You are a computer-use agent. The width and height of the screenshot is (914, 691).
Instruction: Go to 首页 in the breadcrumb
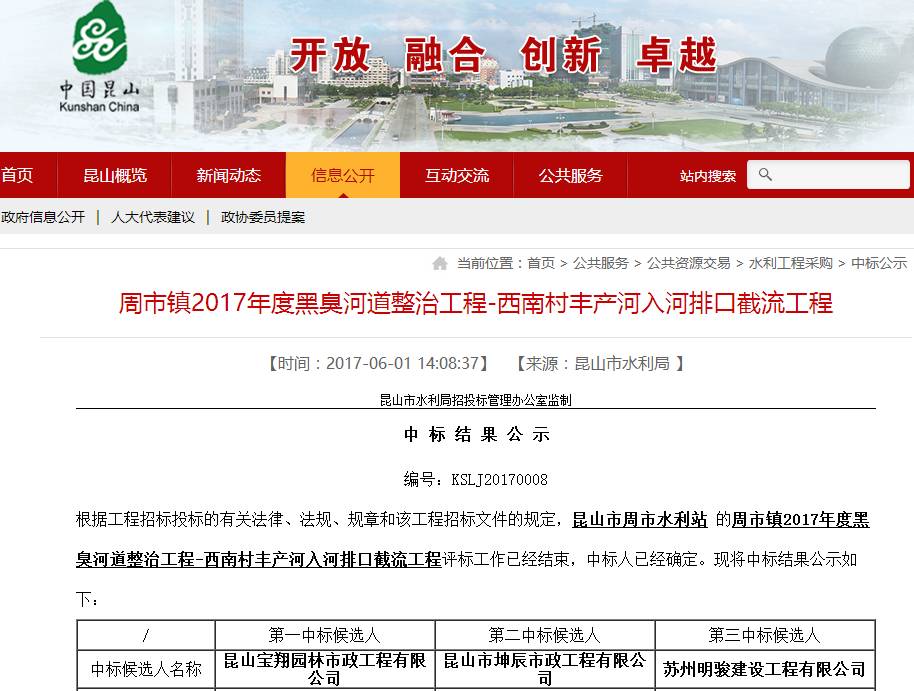(541, 264)
